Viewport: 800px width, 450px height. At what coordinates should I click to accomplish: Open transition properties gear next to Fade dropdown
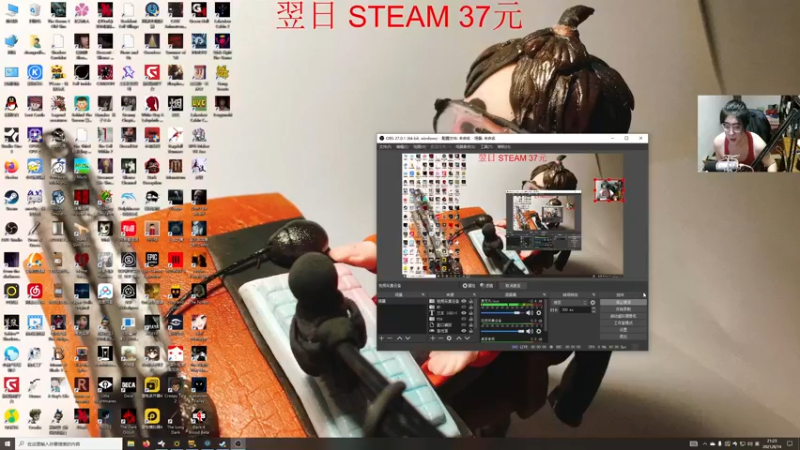592,303
